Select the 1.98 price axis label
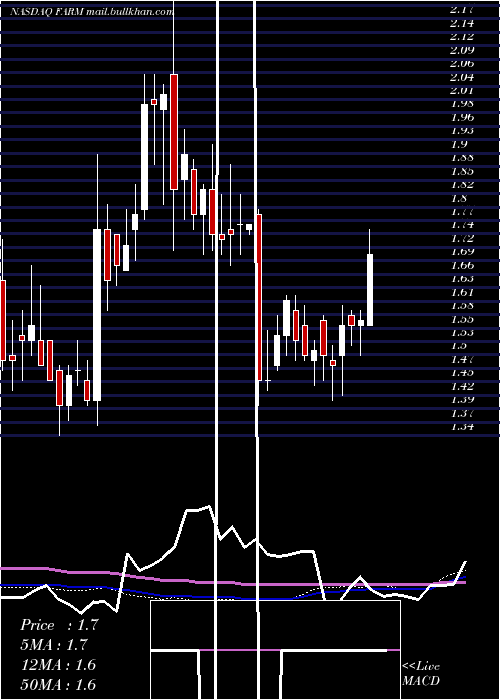The image size is (500, 700). tap(462, 104)
